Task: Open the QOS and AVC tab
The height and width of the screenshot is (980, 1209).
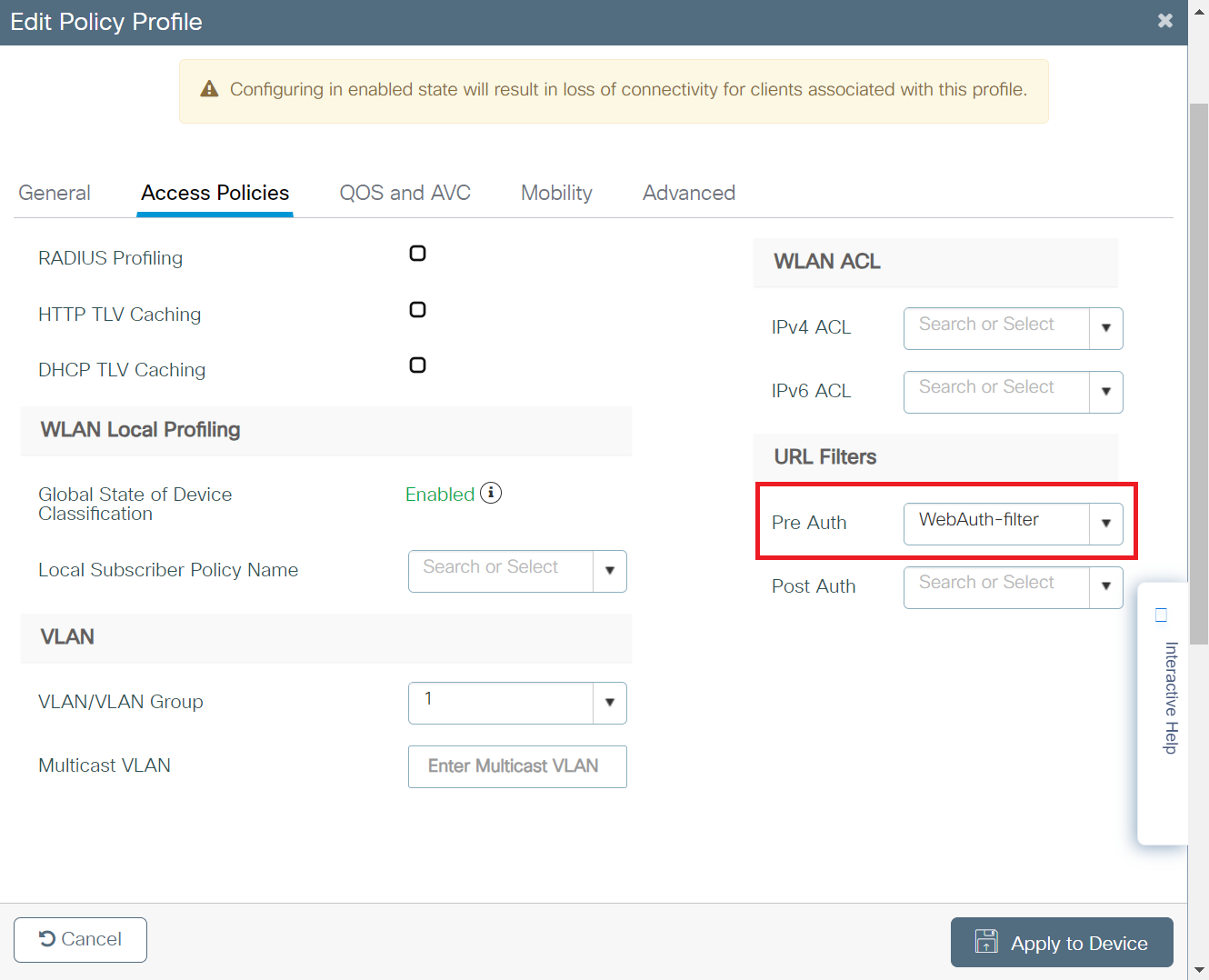Action: (x=405, y=193)
